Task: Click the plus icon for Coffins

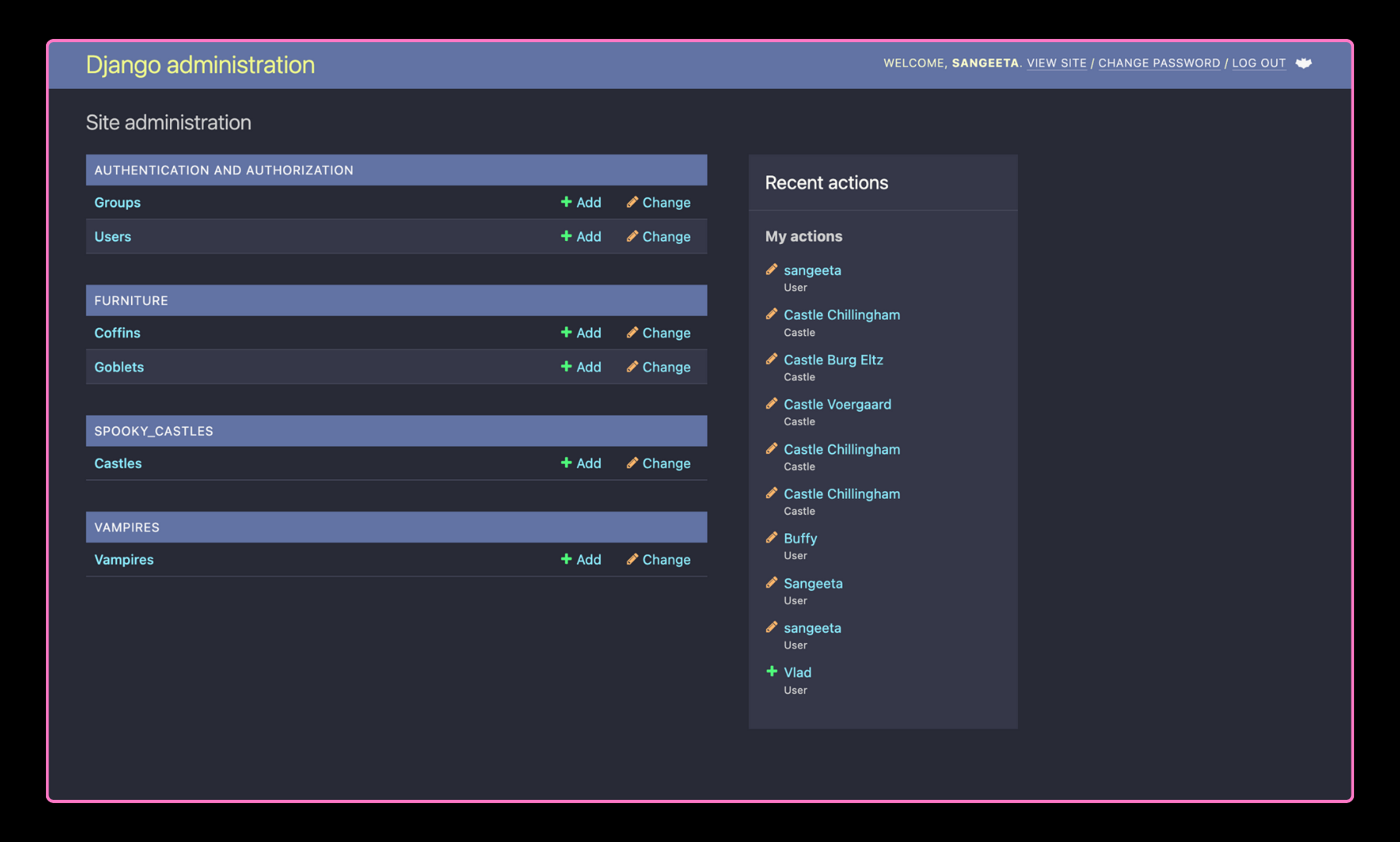Action: [x=566, y=332]
